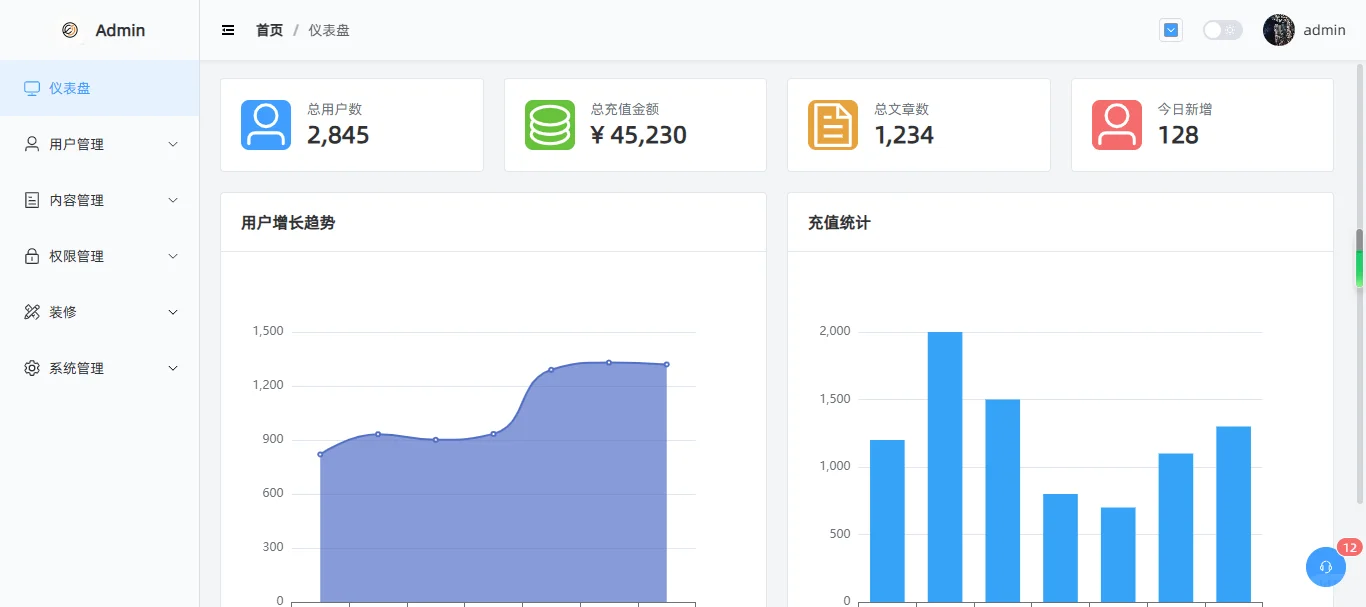Open customer support via headset button

(x=1326, y=567)
